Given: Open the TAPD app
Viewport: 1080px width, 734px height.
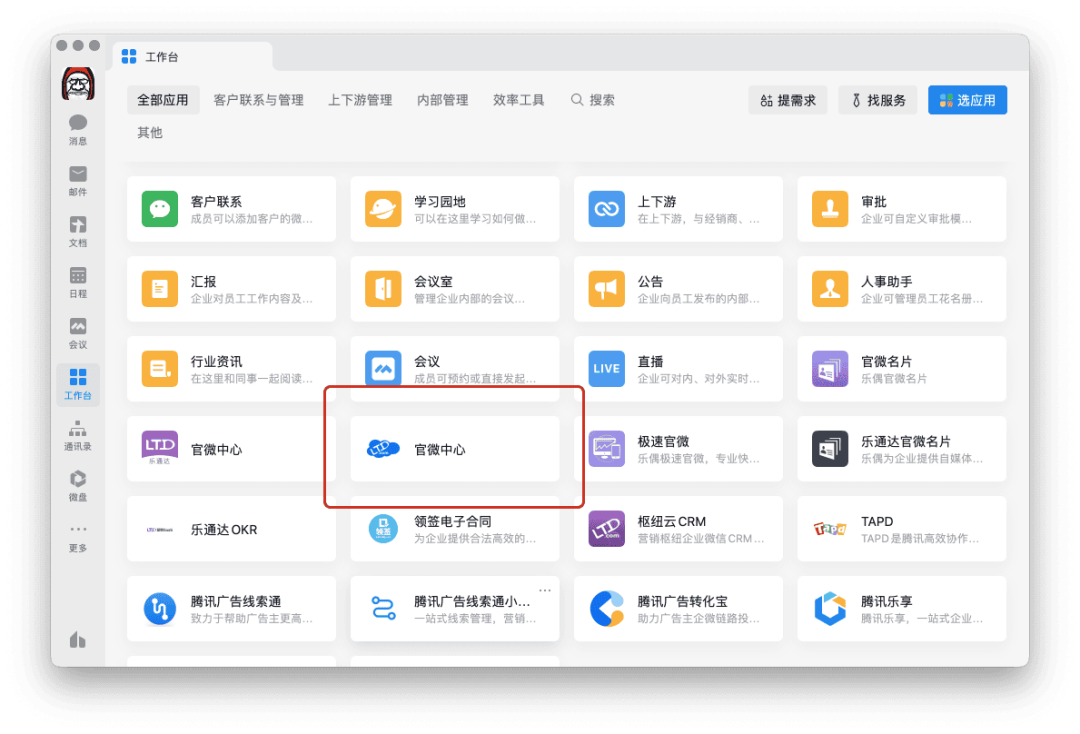Looking at the screenshot, I should coord(902,529).
